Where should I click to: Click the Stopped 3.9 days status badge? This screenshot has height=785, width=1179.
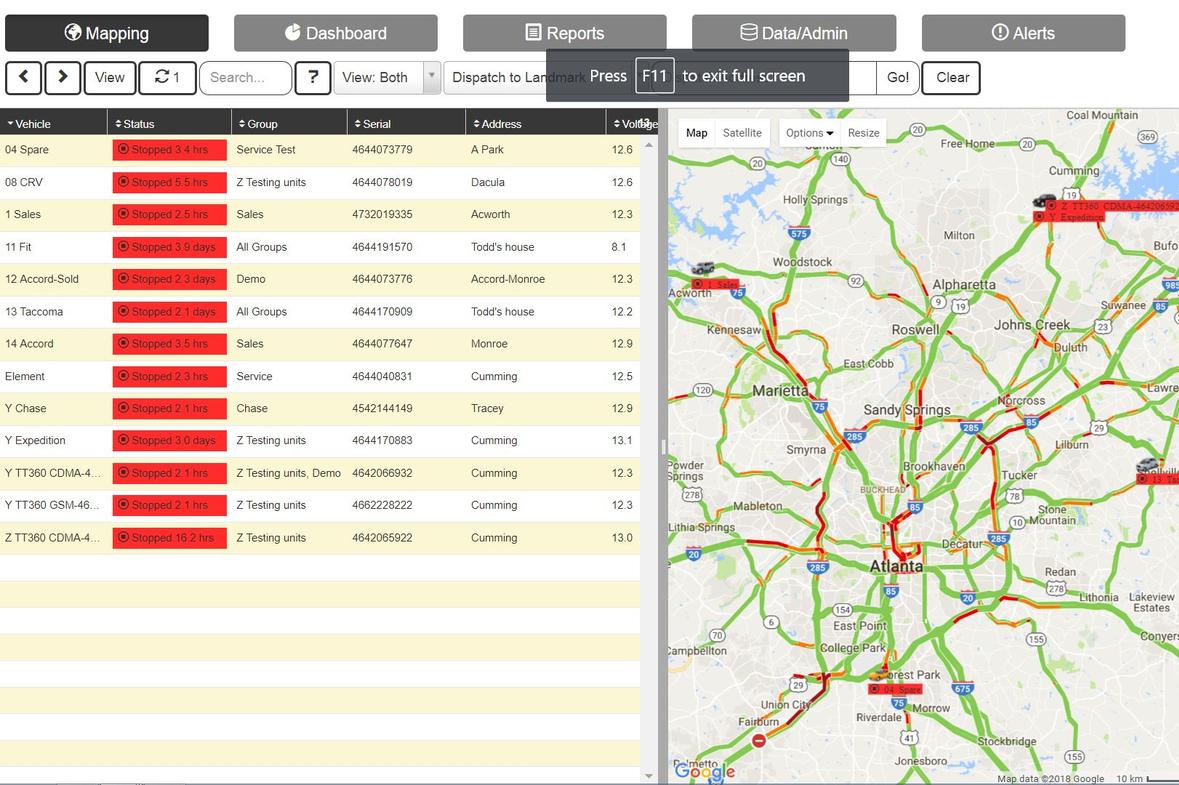pos(169,247)
